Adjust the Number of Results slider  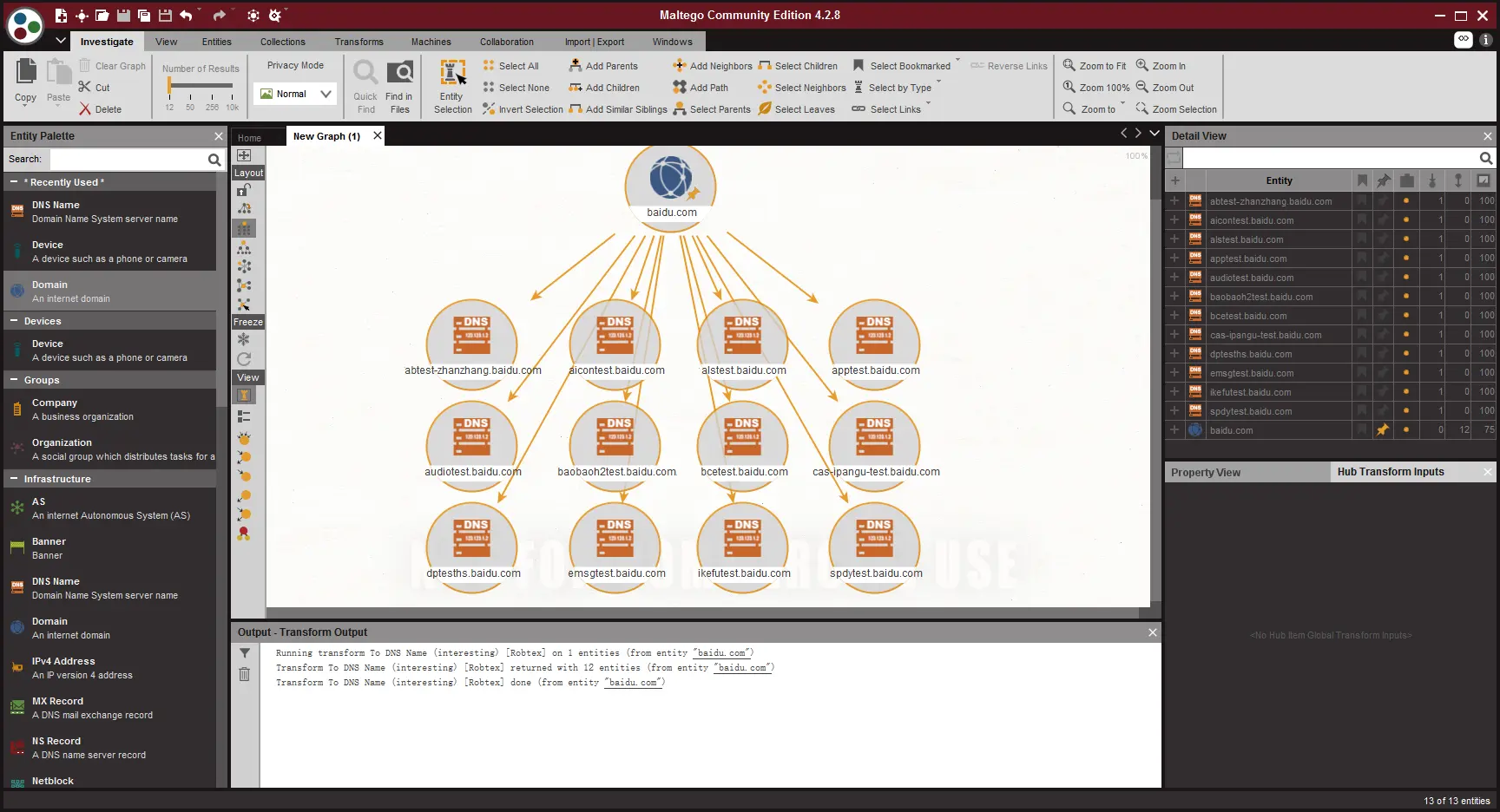201,85
